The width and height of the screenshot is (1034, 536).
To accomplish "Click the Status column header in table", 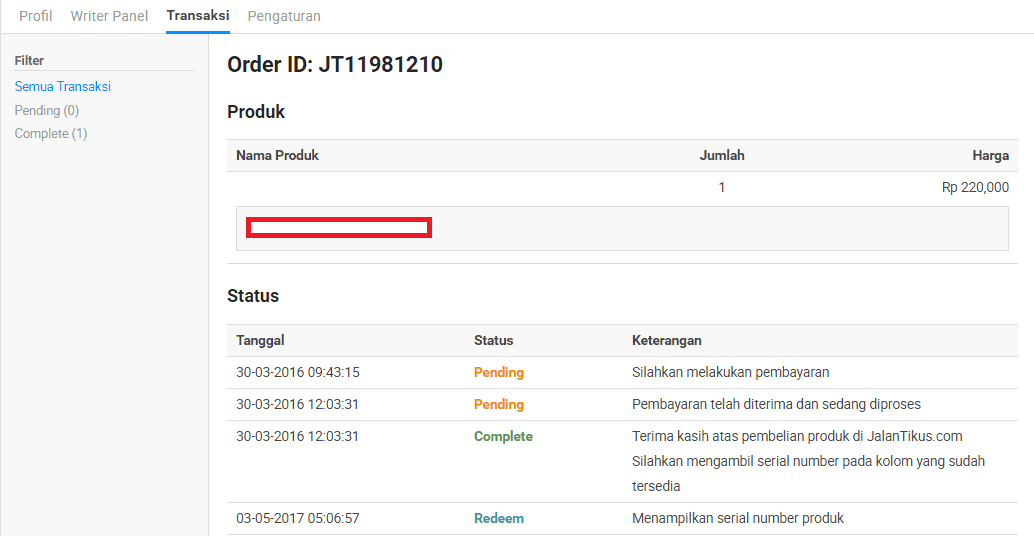I will (493, 340).
